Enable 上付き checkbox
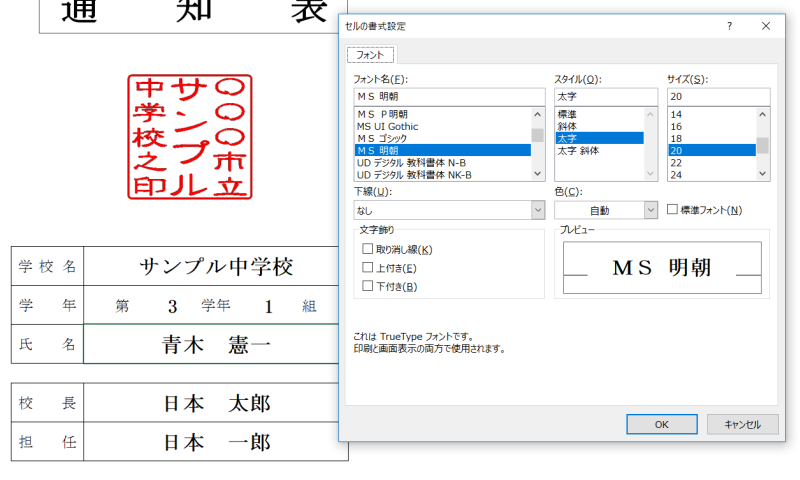800x480 pixels. (x=367, y=267)
